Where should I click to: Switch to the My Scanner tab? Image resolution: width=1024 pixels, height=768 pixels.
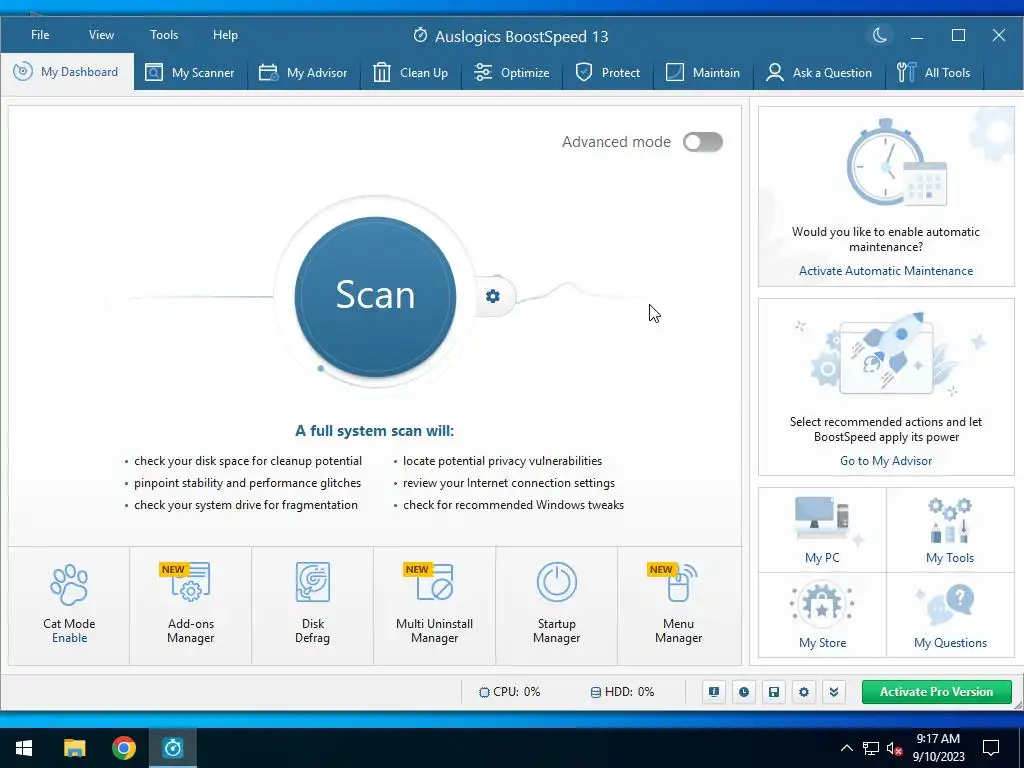point(190,72)
